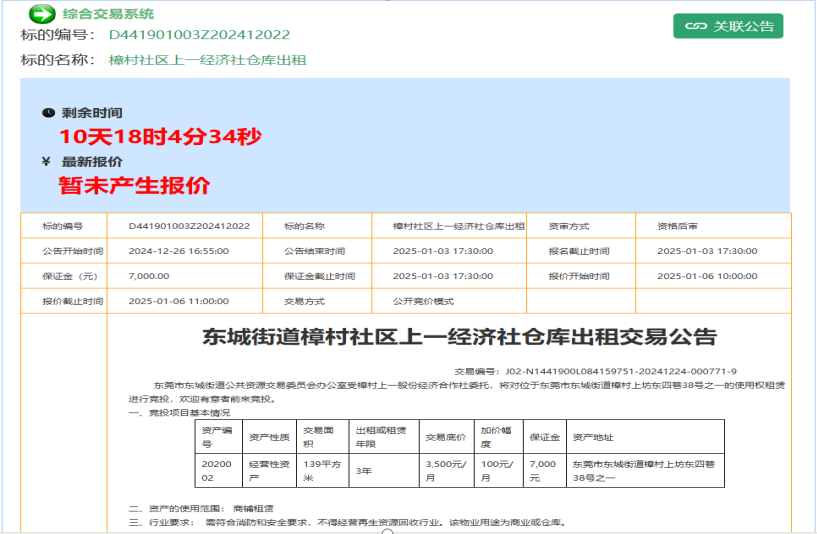Click the 100元/月 increment cell
The height and width of the screenshot is (534, 817).
tap(499, 471)
